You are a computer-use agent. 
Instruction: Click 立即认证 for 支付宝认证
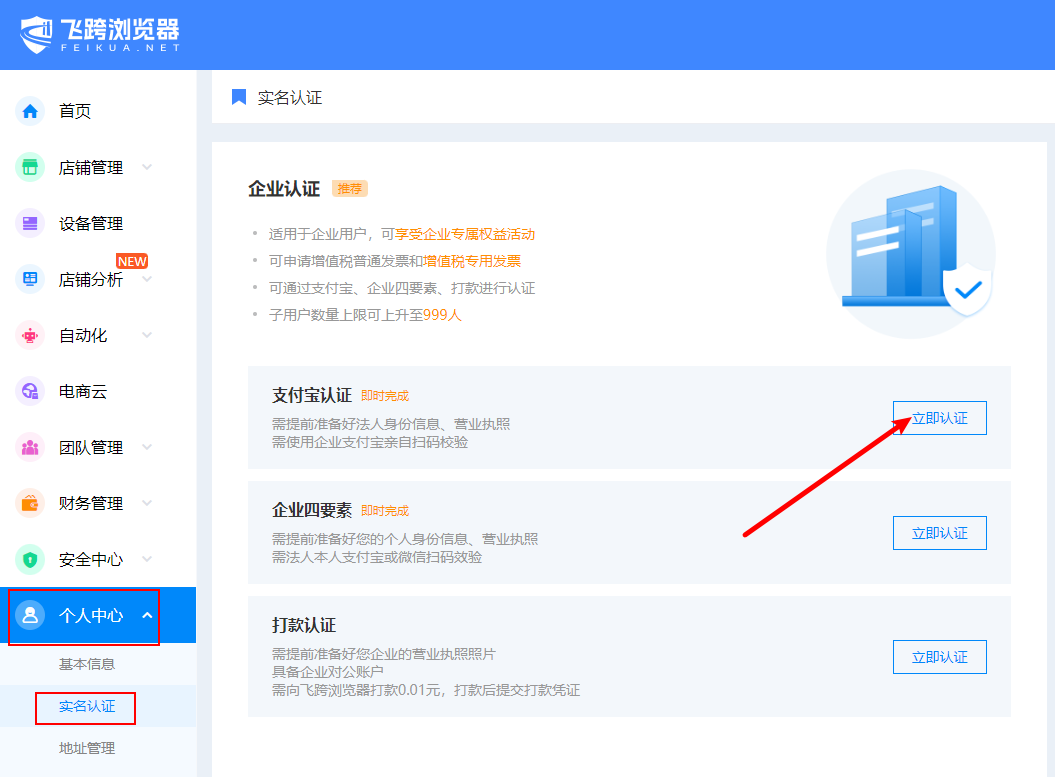tap(939, 418)
